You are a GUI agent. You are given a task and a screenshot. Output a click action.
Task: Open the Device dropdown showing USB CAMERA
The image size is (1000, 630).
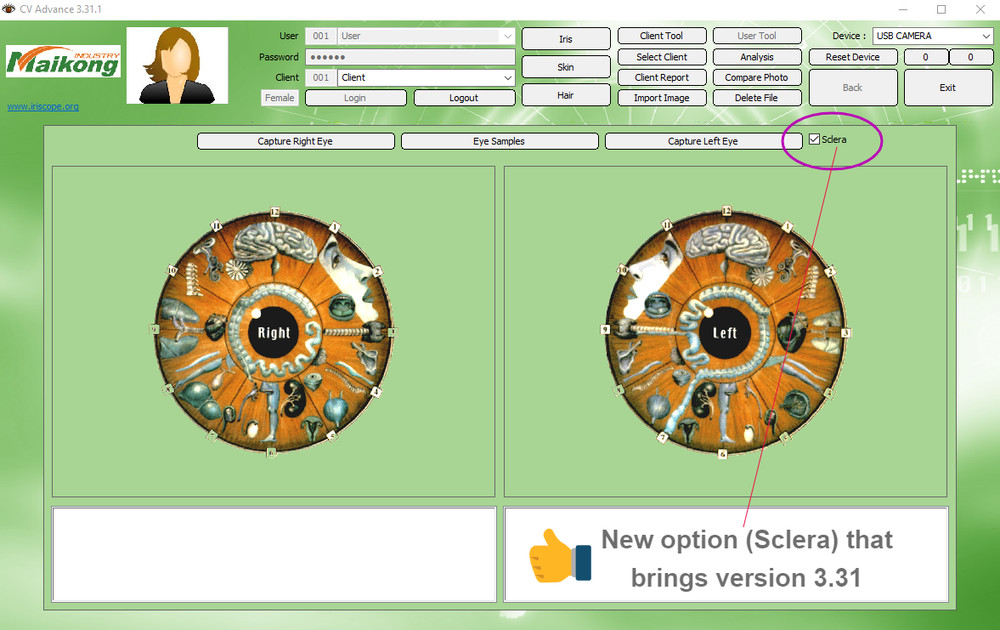pos(985,35)
